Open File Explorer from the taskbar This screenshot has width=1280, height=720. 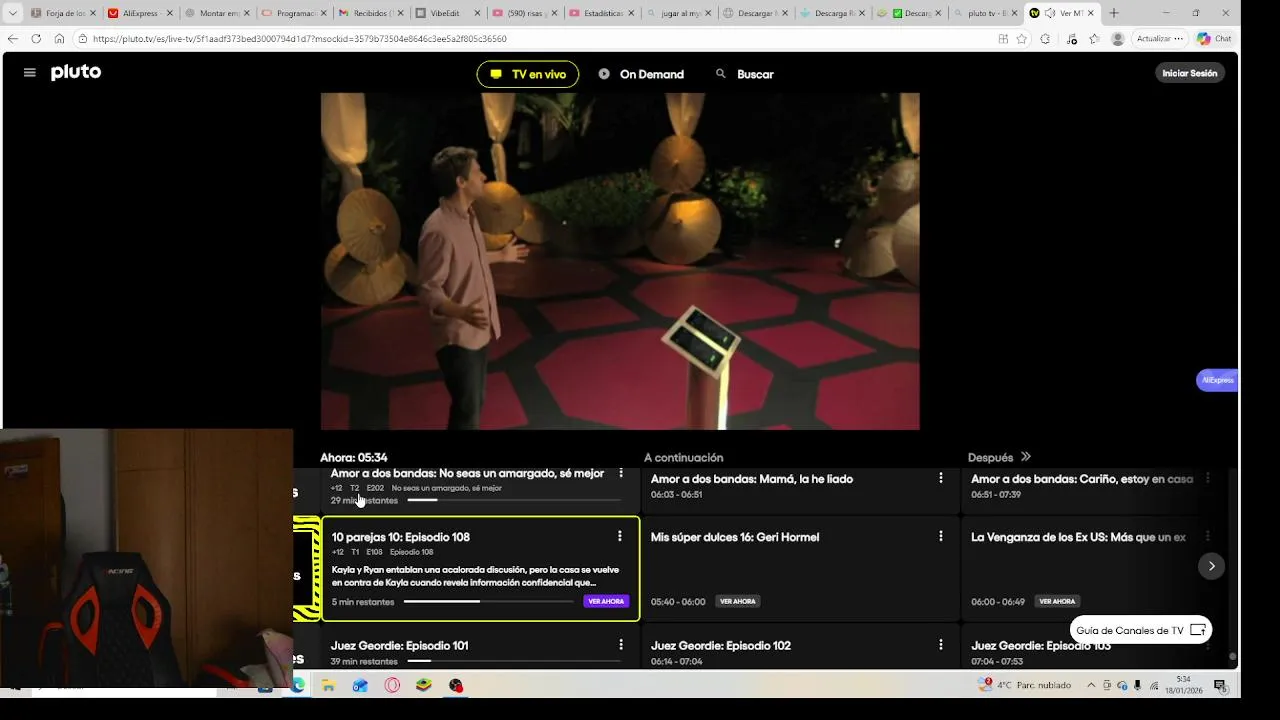click(328, 686)
